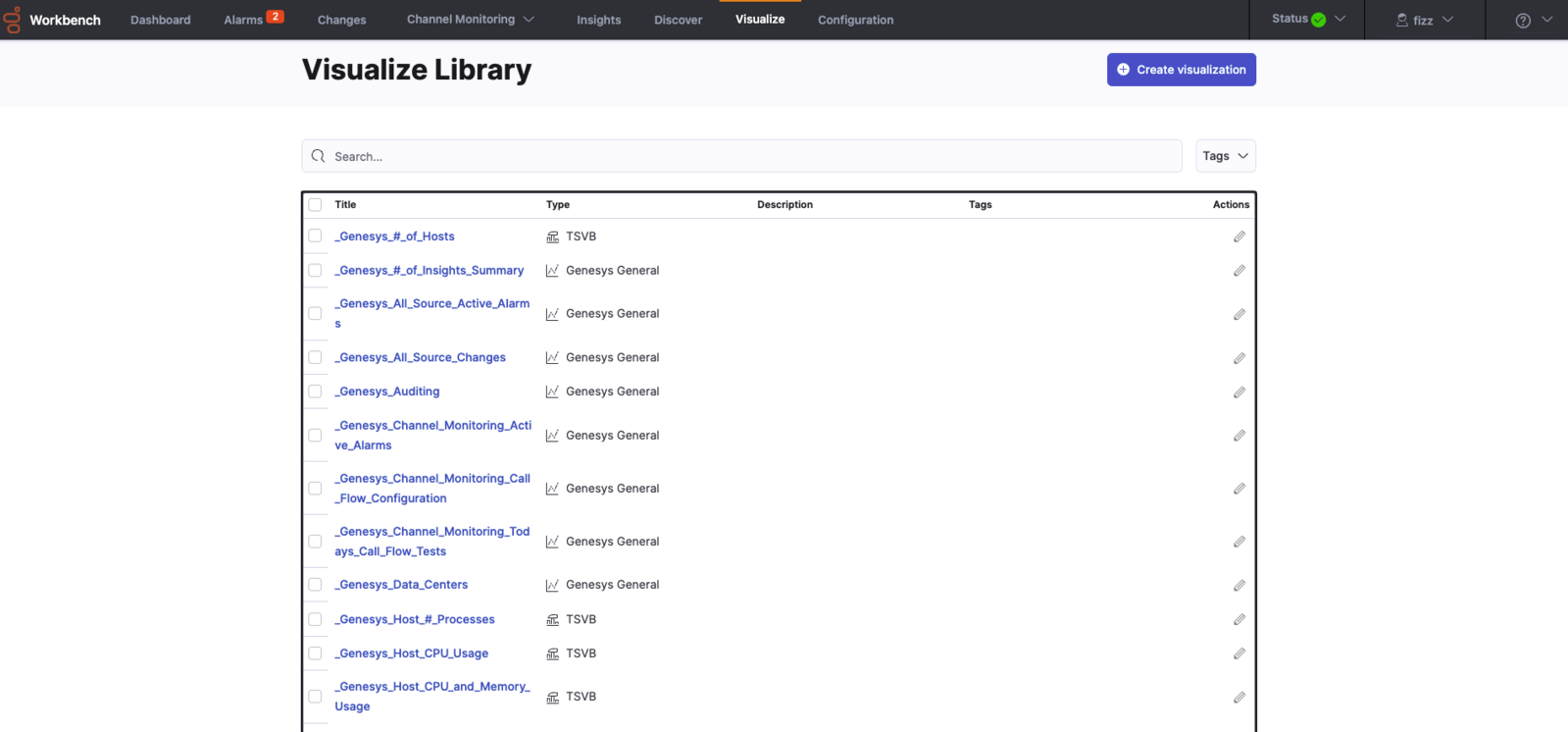Screen dimensions: 1568x732
Task: Edit _Genesys_All_Source_Changes with pencil icon
Action: coord(1239,358)
